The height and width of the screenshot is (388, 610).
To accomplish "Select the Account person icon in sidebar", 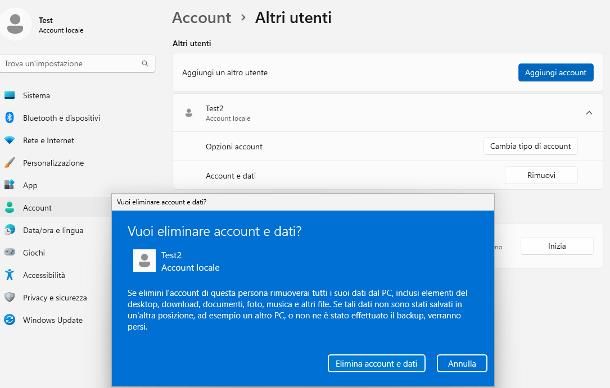I will tap(9, 208).
